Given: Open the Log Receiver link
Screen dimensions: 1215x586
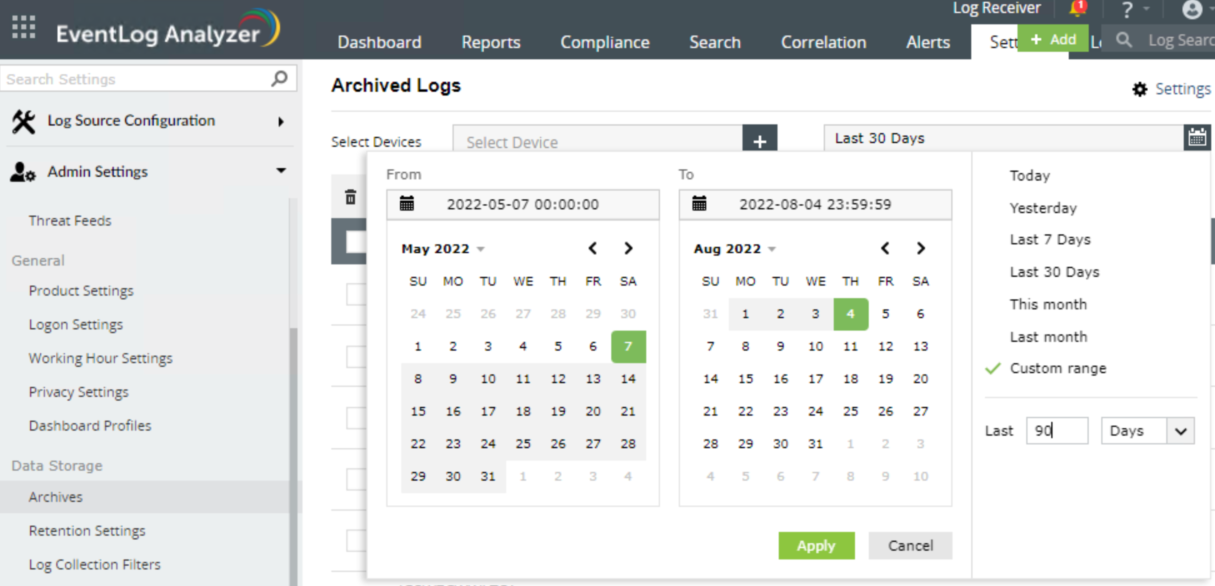Looking at the screenshot, I should [x=996, y=8].
